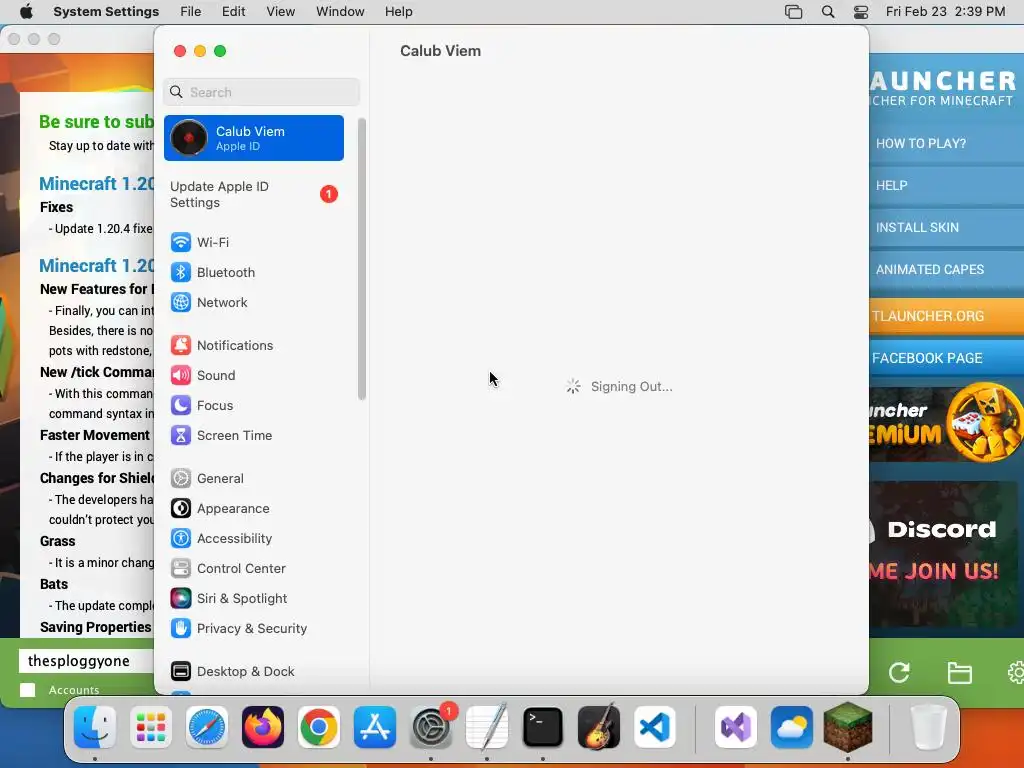Open TLAUNCHER.ORG link in TLauncher
The image size is (1024, 768).
(x=946, y=316)
